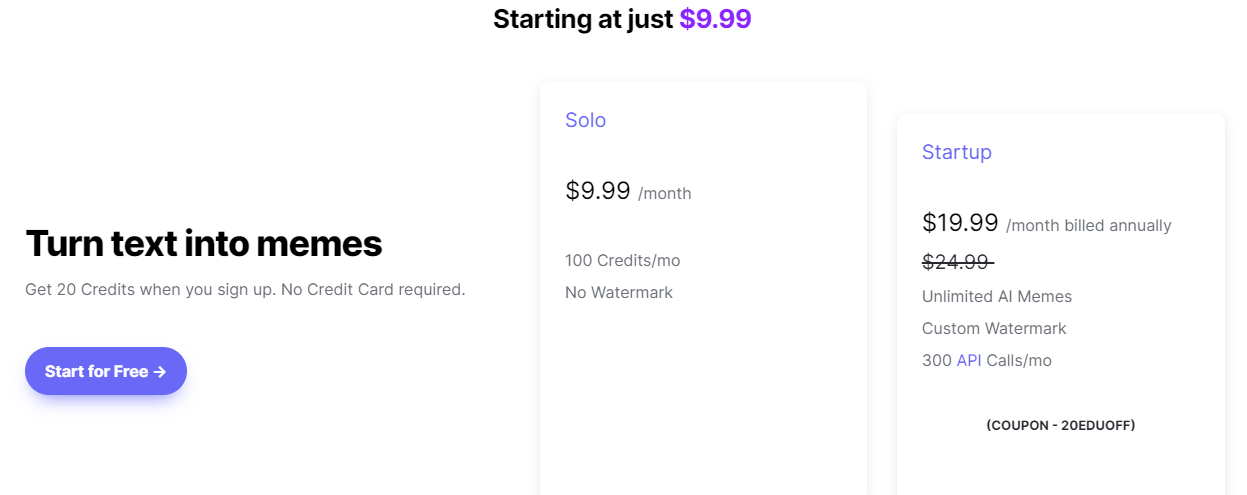Screen dimensions: 1247x495
Task: Click the Start for Free button
Action: [x=105, y=371]
